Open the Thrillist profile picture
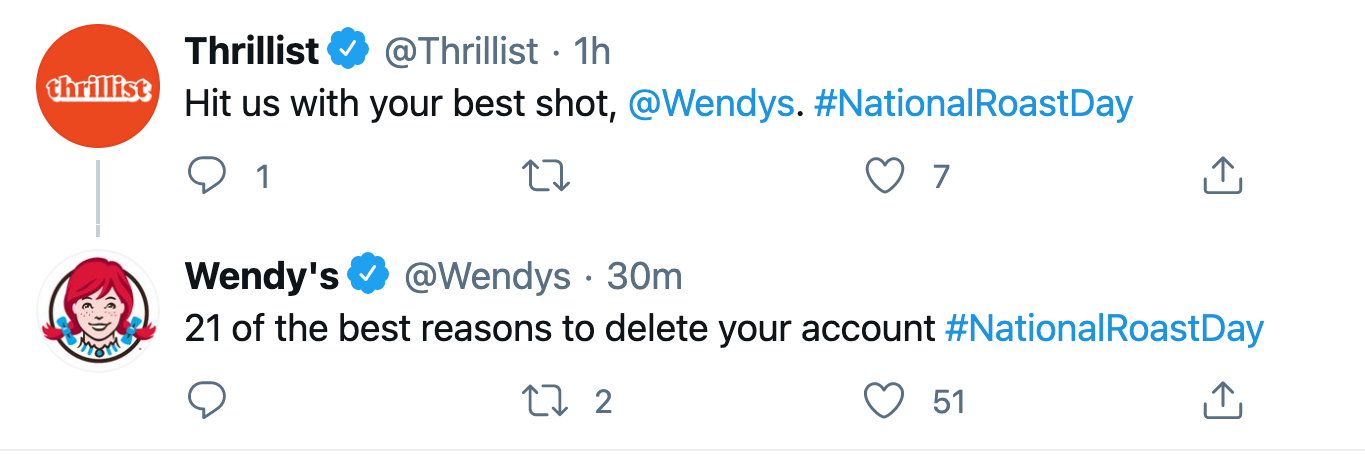Screen dimensions: 1365x461 coord(97,87)
